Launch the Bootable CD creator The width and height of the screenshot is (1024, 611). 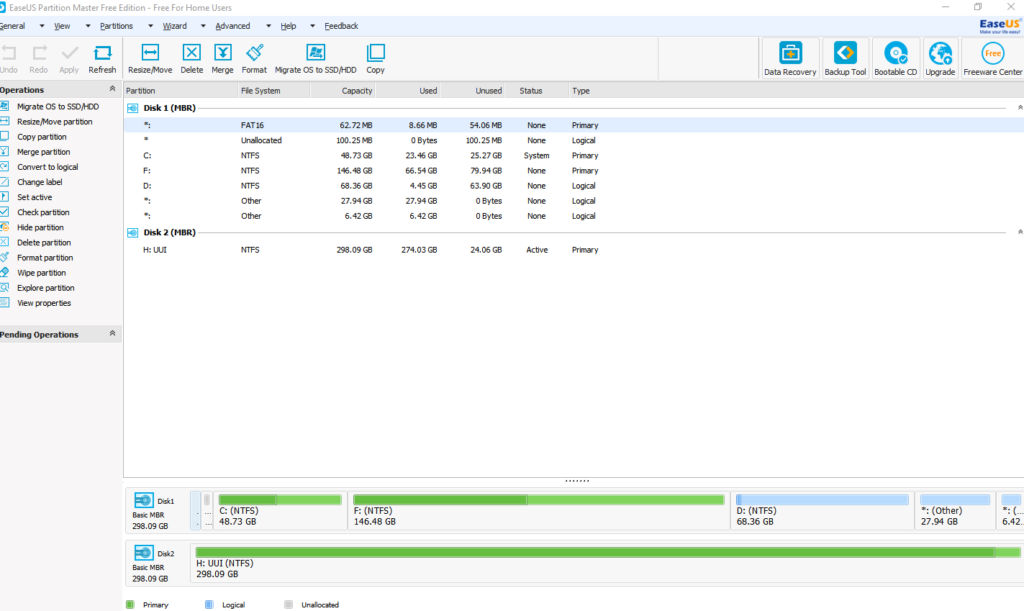(895, 59)
